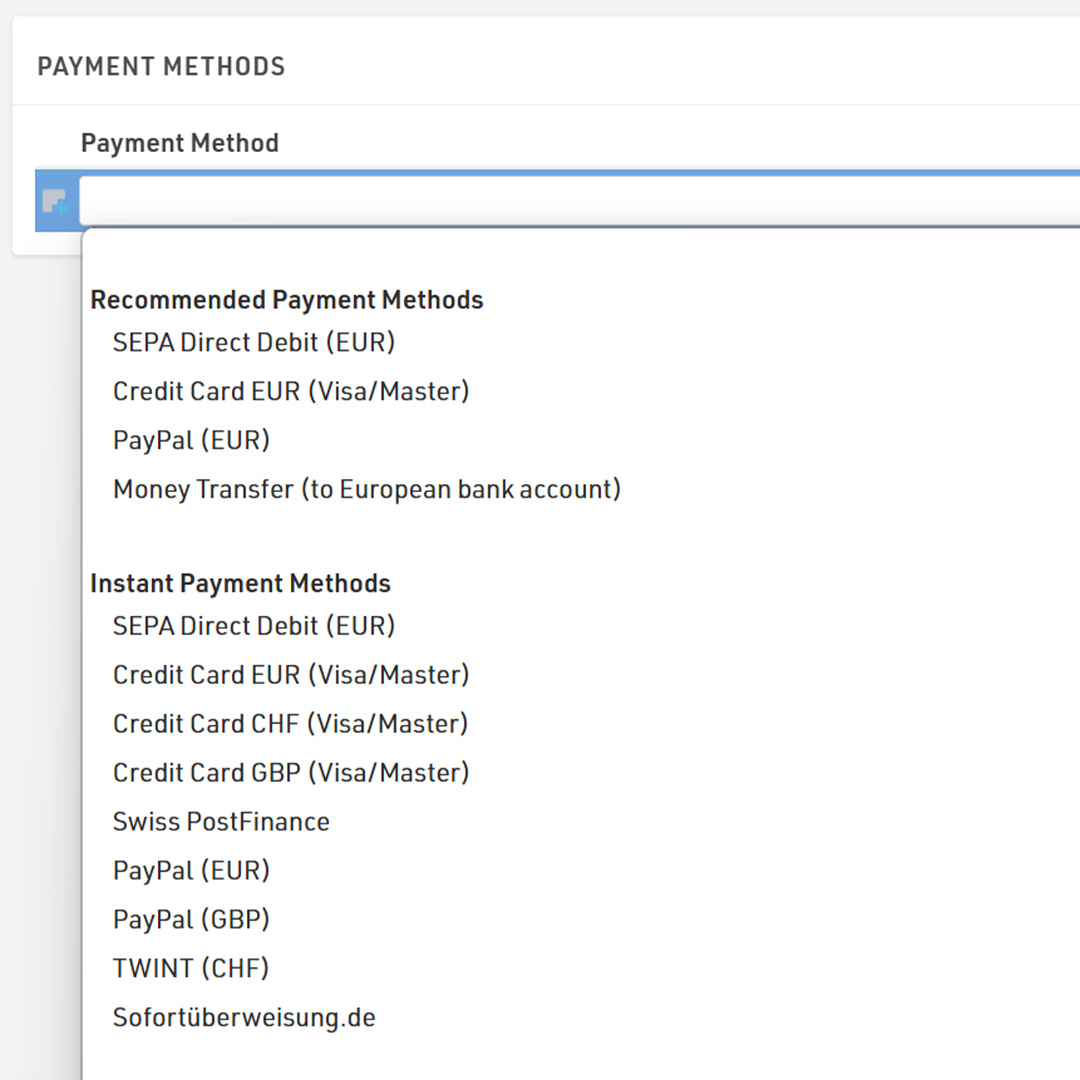Click the add payment method icon
The image size is (1080, 1080).
(55, 202)
